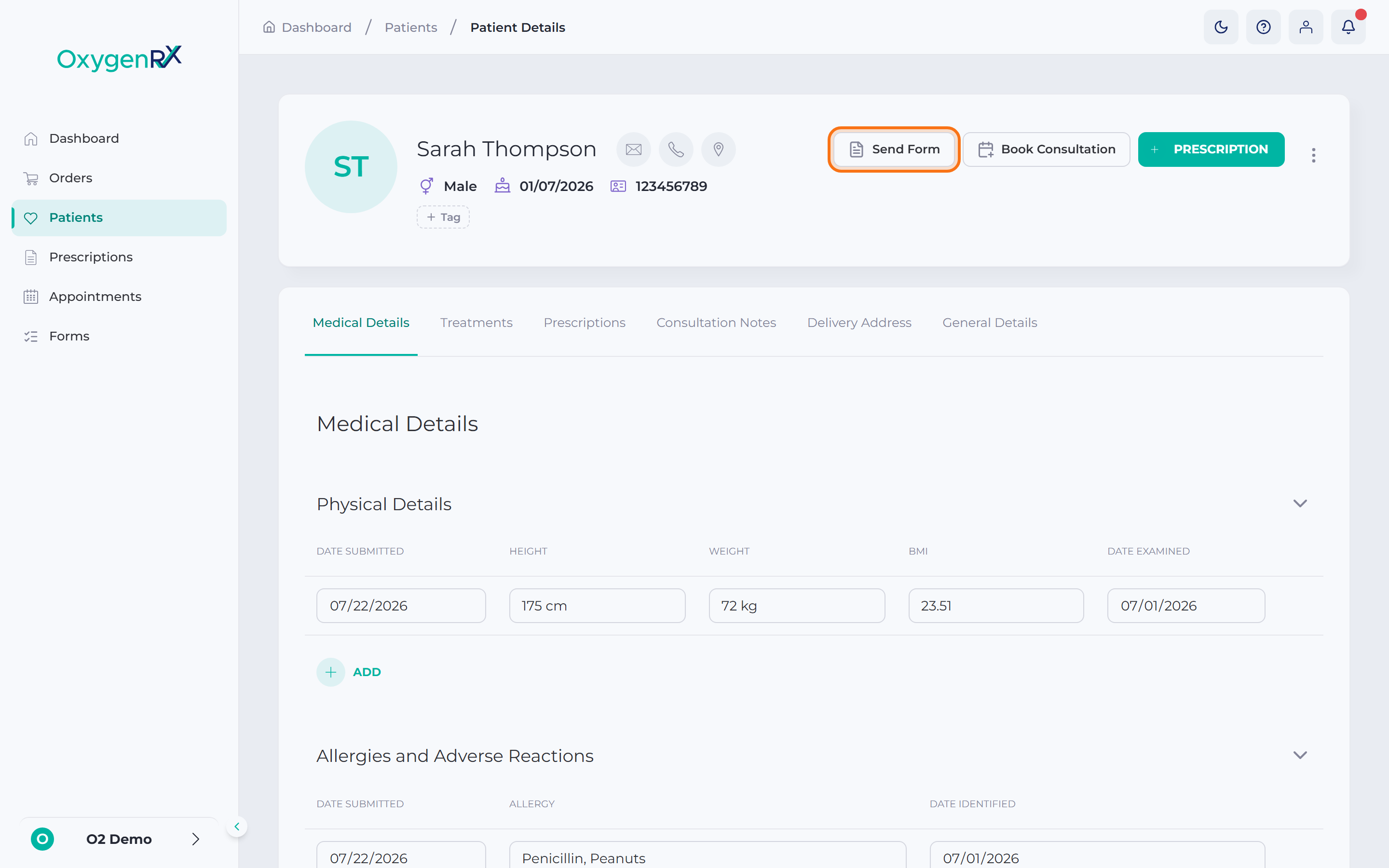Click the Date Examined field 07/01/2026
The width and height of the screenshot is (1389, 868).
click(1186, 606)
